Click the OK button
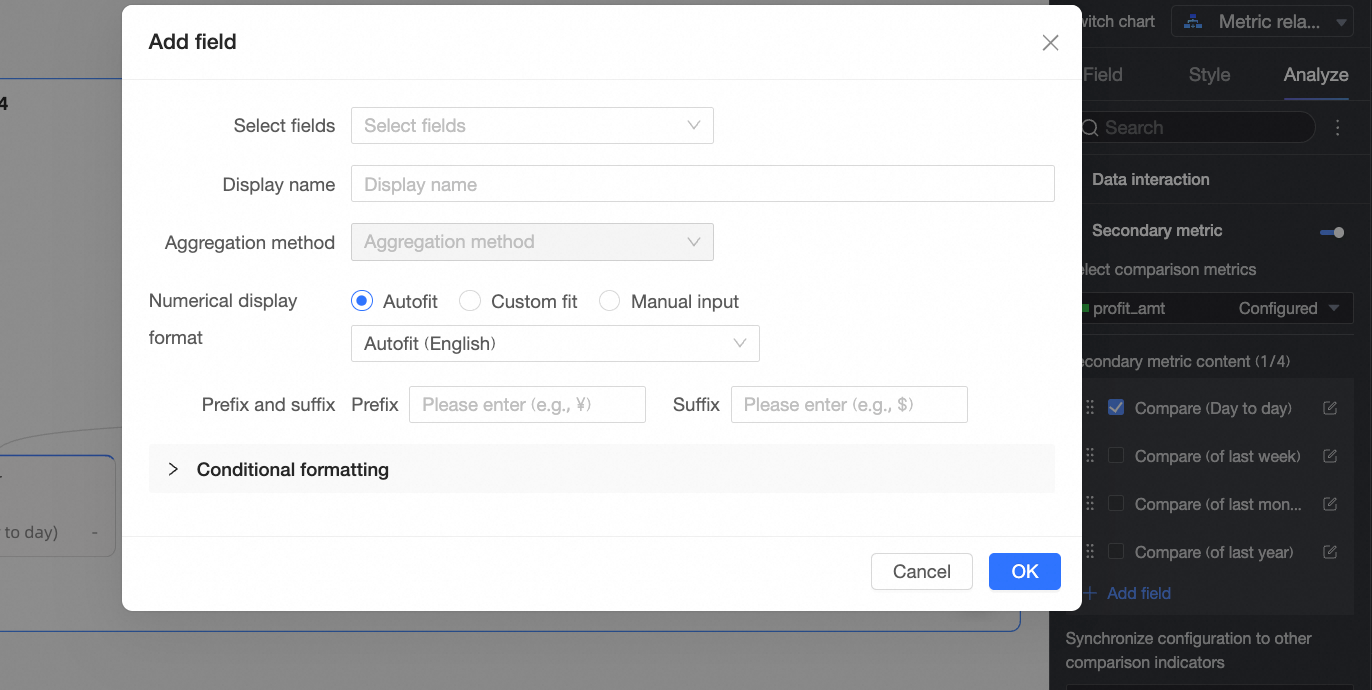Viewport: 1372px width, 690px height. pos(1024,572)
